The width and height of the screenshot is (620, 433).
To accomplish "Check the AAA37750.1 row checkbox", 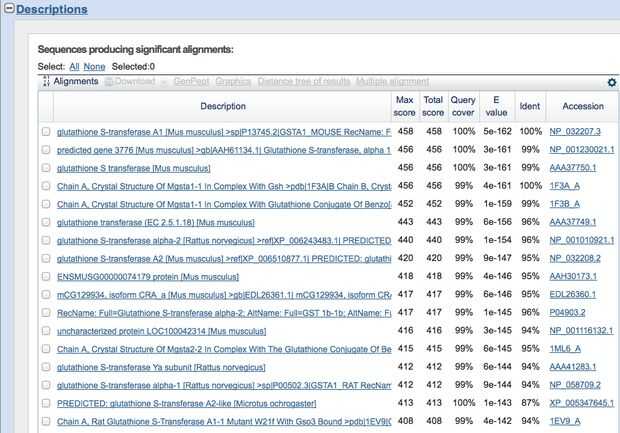I will point(46,168).
